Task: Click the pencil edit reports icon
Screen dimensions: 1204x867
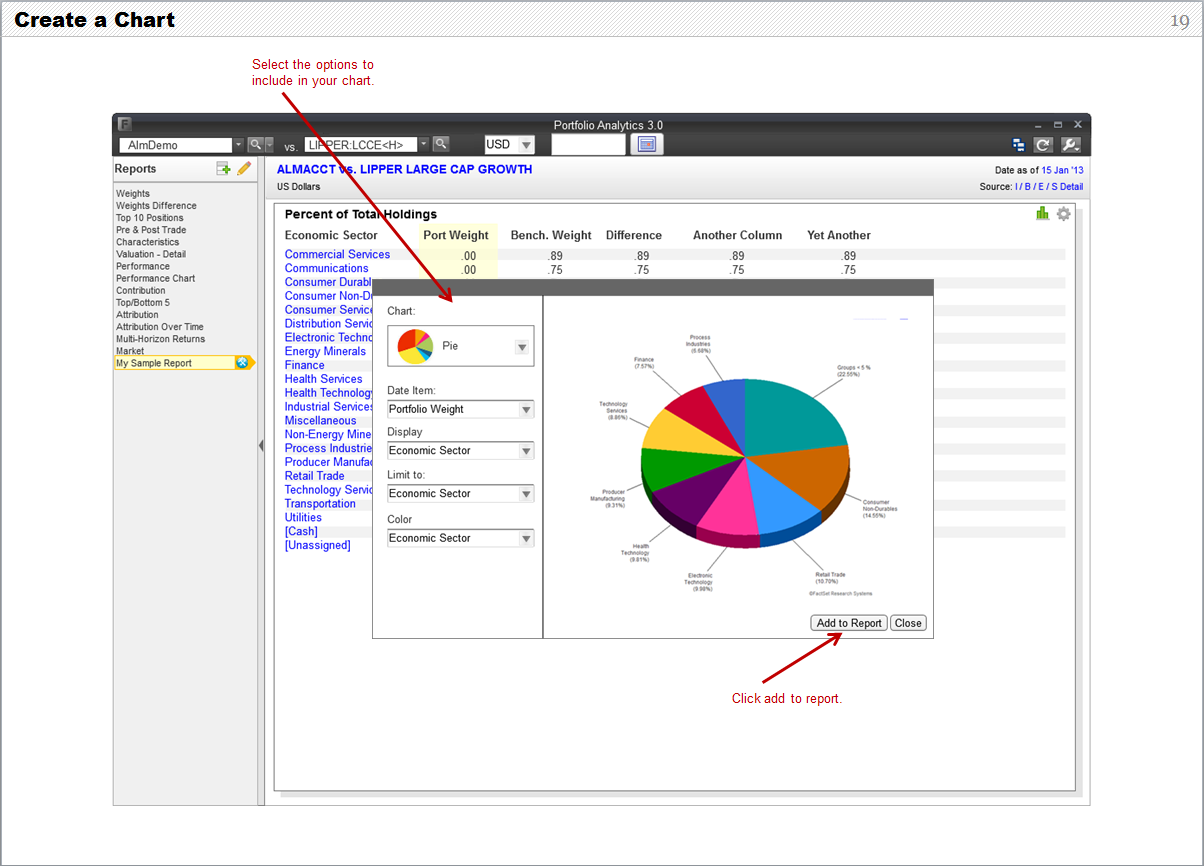Action: coord(244,169)
